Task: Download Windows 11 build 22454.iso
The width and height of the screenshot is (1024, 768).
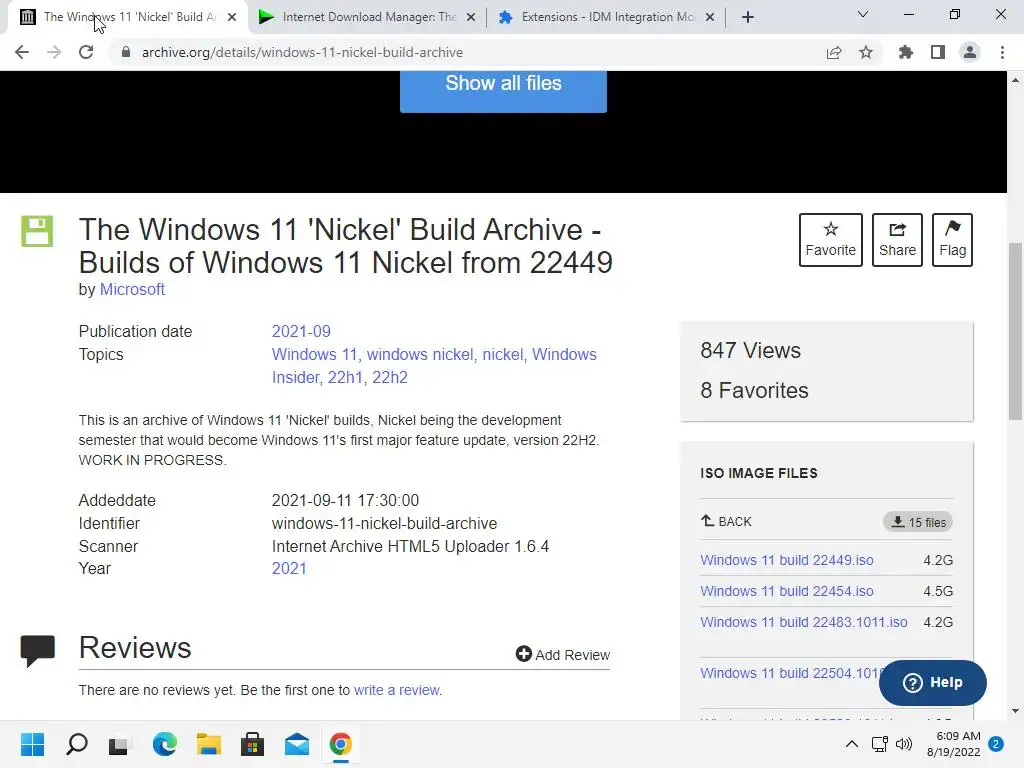Action: [x=787, y=591]
